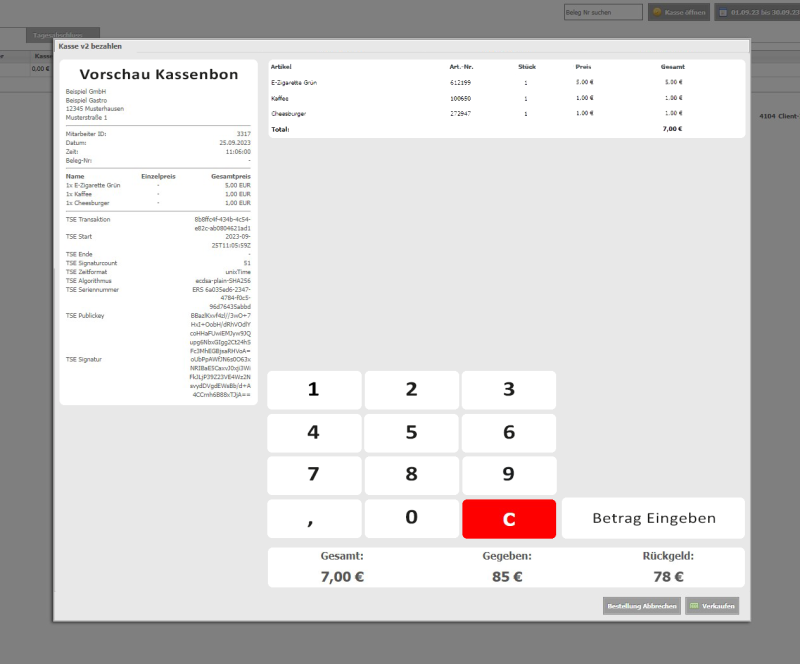800x664 pixels.
Task: Switch to the Tagesabschluss tab behind the dialog
Action: [63, 35]
